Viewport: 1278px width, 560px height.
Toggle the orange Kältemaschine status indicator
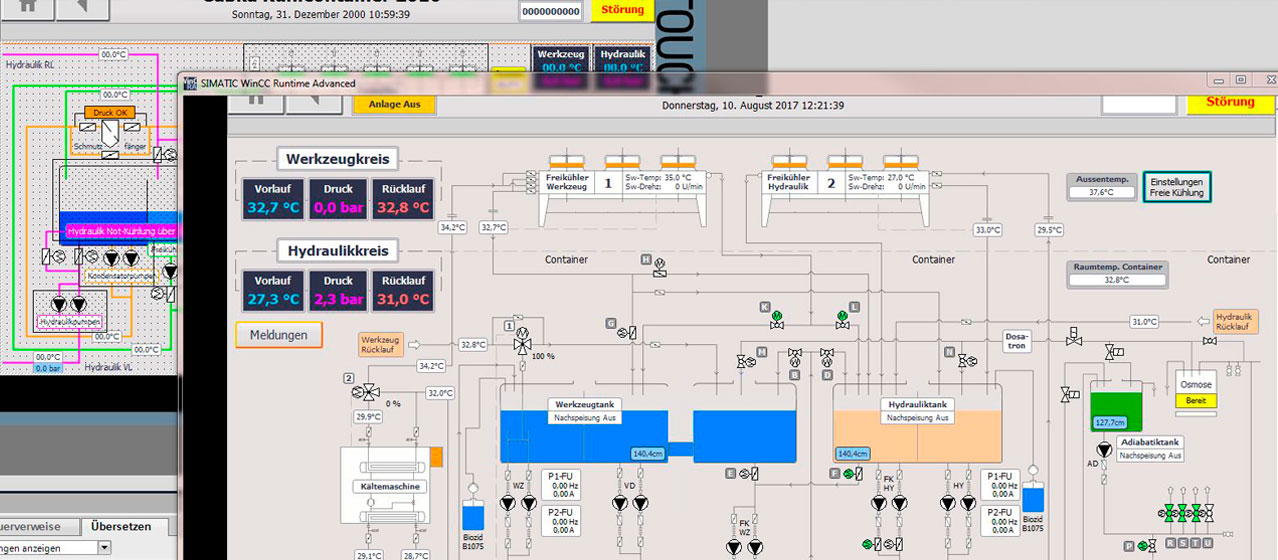pyautogui.click(x=436, y=458)
